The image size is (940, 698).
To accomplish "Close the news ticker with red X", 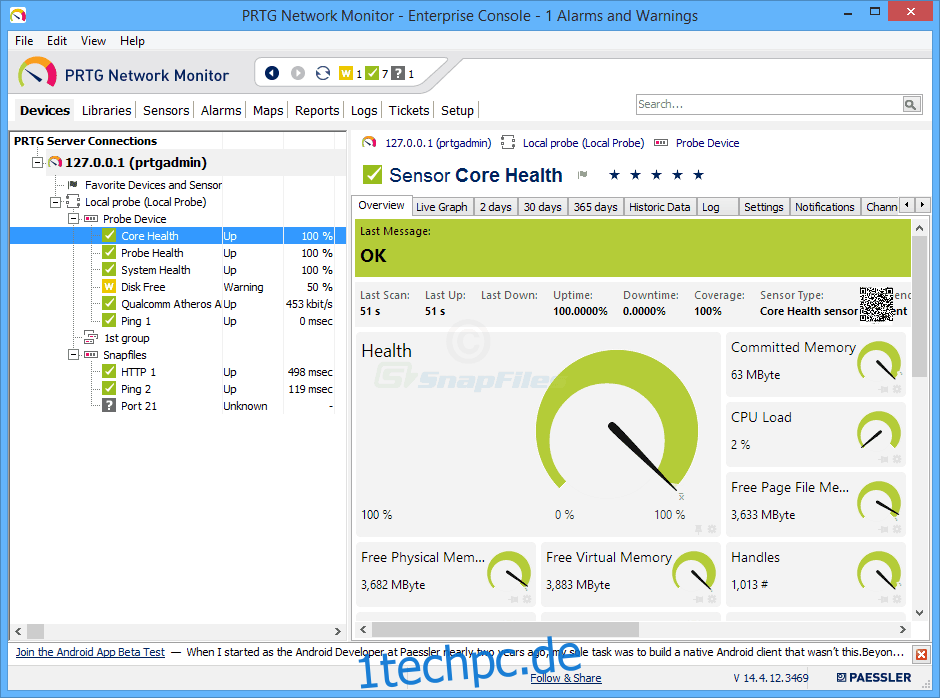I will [921, 654].
